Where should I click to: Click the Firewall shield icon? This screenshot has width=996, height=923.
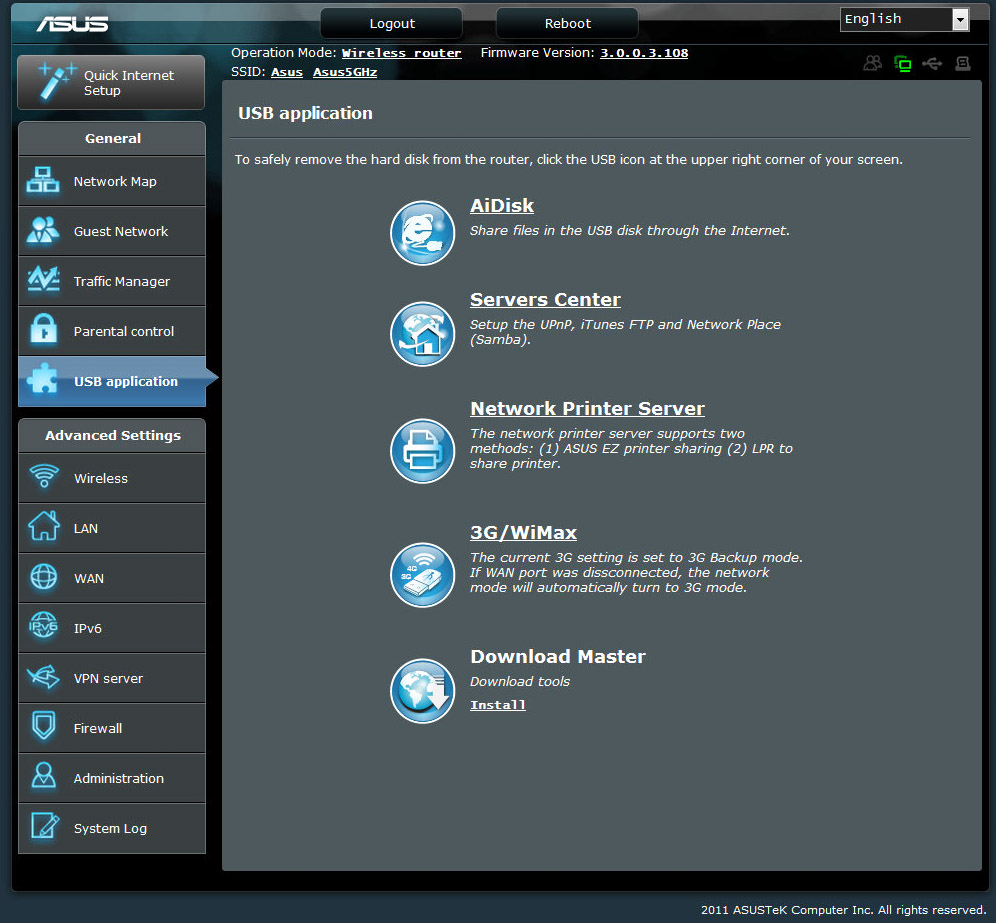coord(44,725)
